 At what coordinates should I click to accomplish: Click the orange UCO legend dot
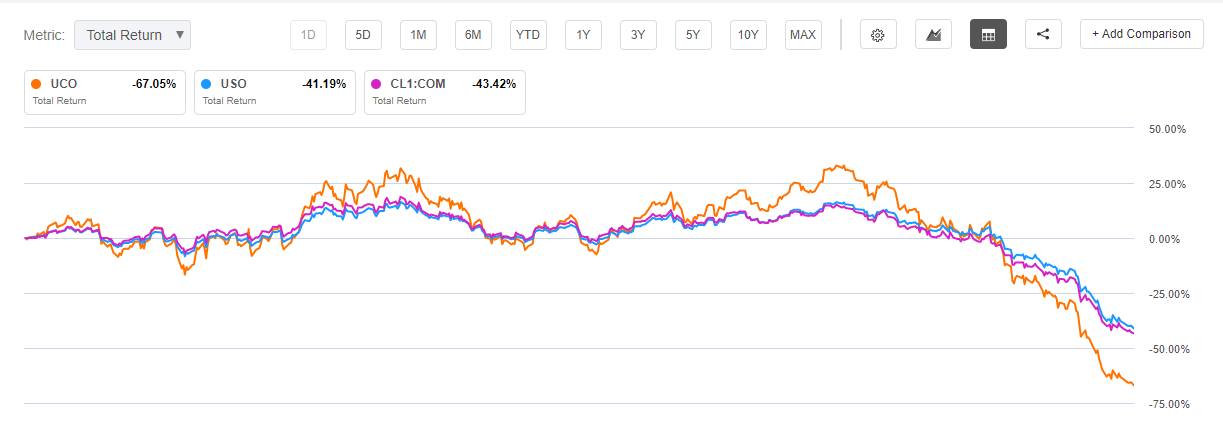tap(37, 84)
